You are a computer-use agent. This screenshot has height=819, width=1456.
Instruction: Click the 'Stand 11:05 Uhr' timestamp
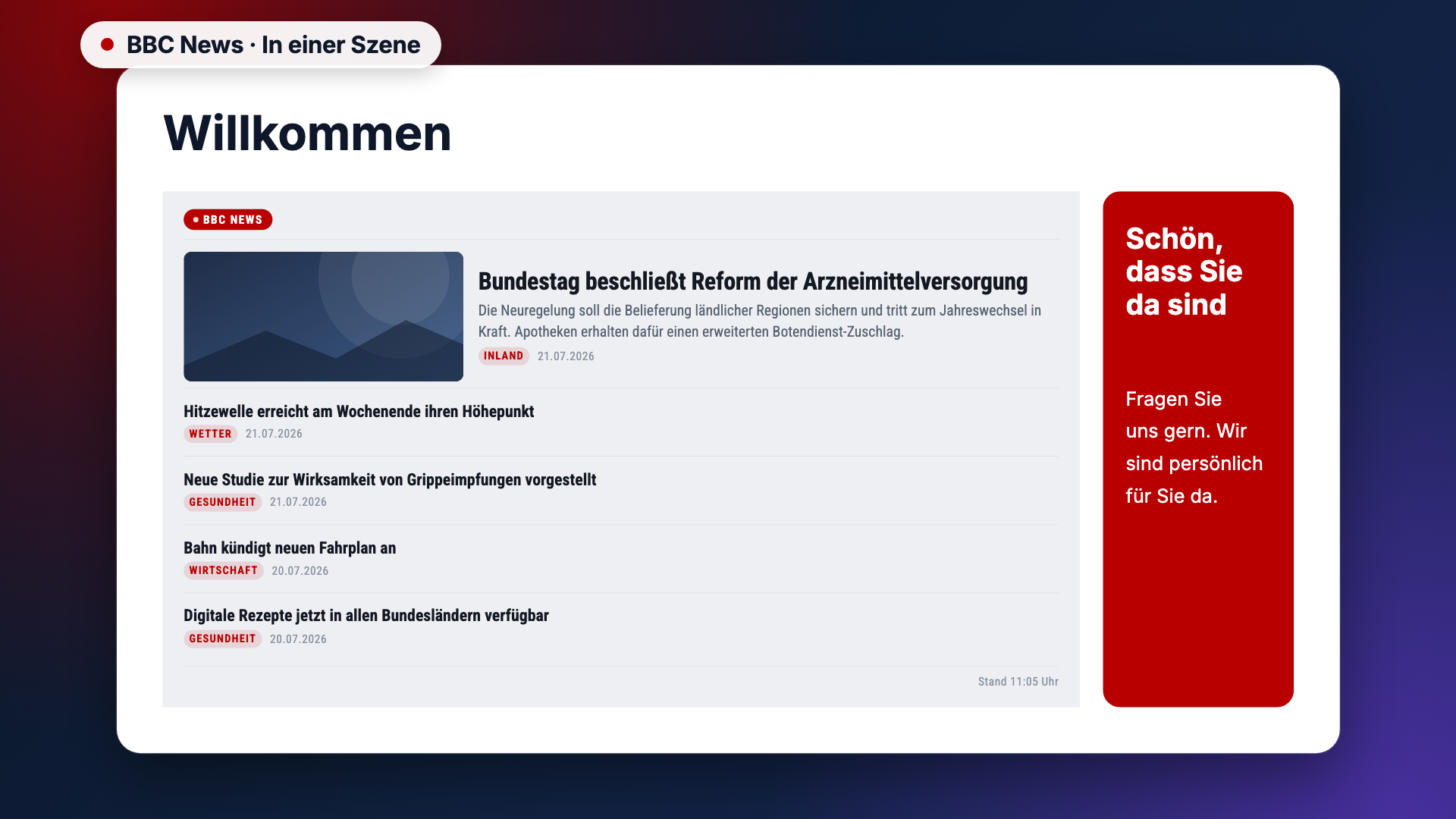pyautogui.click(x=1018, y=682)
